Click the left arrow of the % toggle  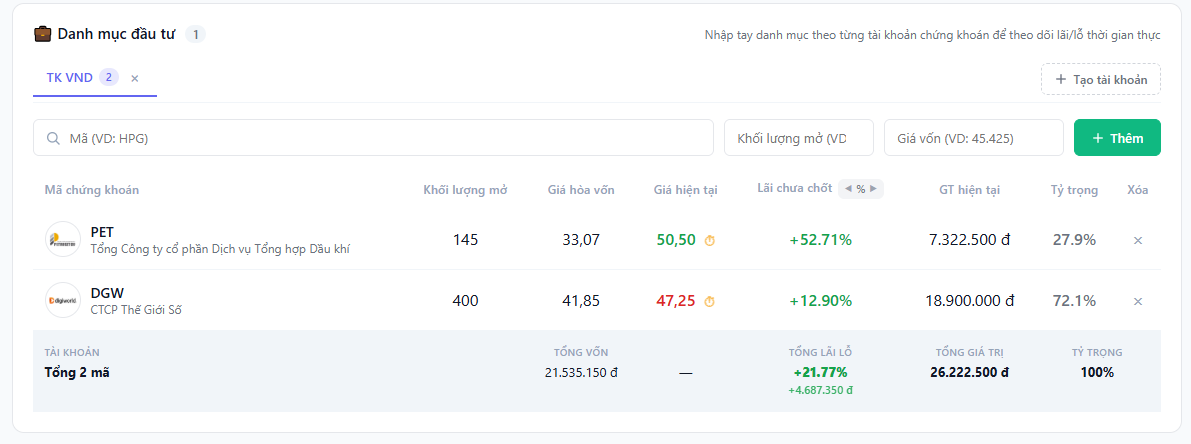(848, 189)
